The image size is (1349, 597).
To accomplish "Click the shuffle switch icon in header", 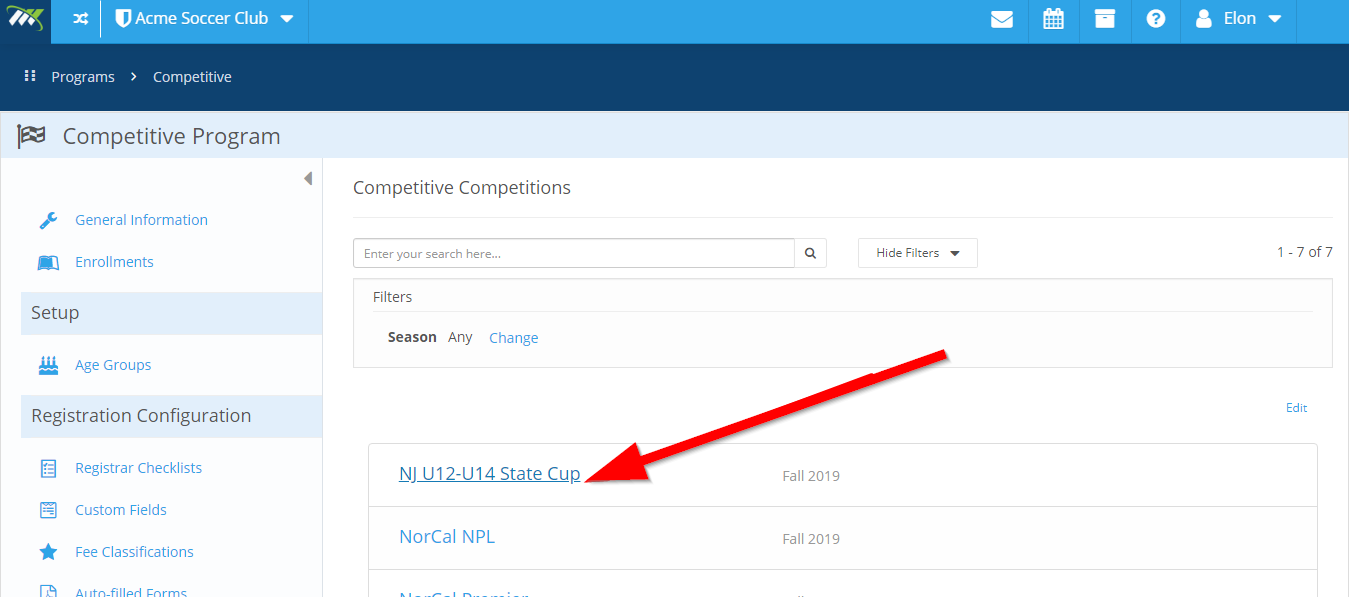I will point(81,19).
